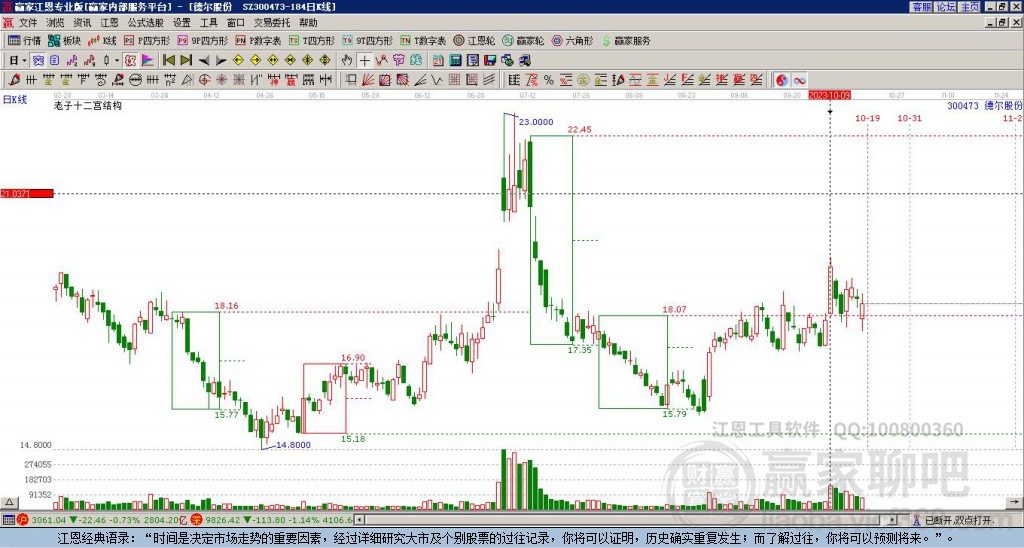Click the 300473 德尔股份 stock label
This screenshot has width=1024, height=548.
pos(985,105)
